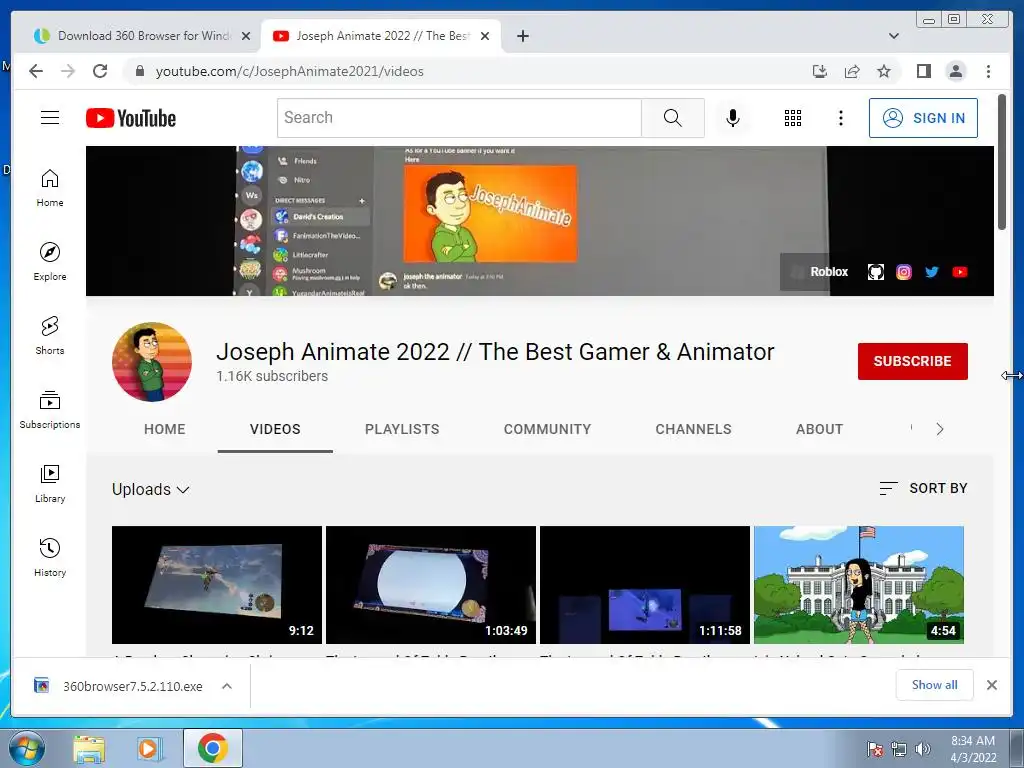The height and width of the screenshot is (768, 1024).
Task: Subscribe to Joseph Animate channel
Action: coord(912,361)
